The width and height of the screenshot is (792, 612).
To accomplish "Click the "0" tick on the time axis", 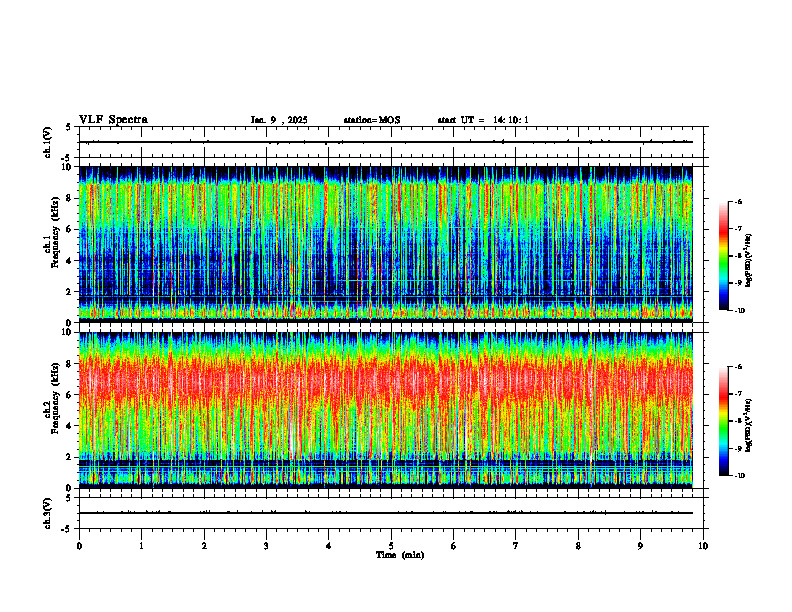I will pos(79,546).
